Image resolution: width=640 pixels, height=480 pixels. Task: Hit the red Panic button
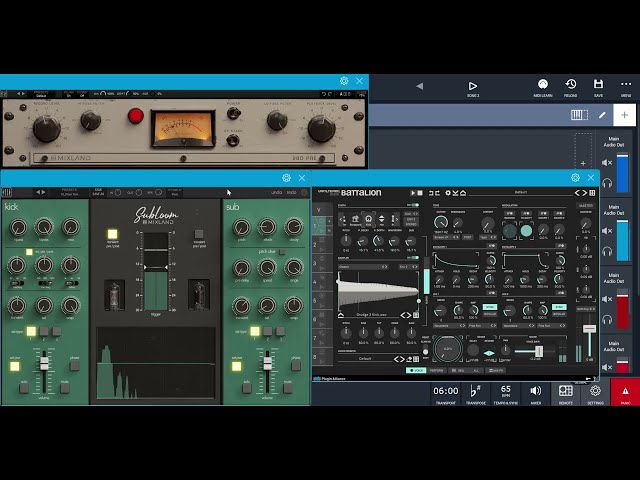(625, 392)
